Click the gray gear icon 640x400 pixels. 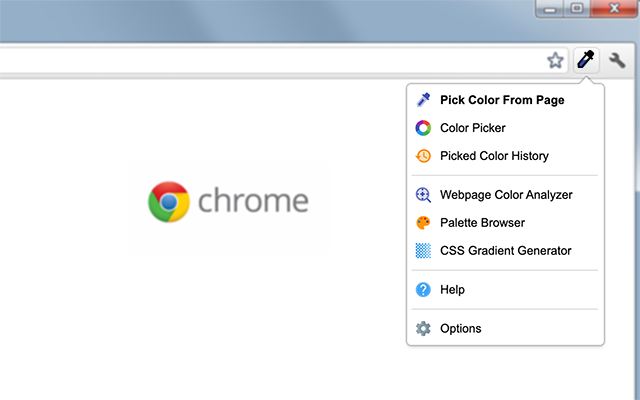tap(423, 328)
